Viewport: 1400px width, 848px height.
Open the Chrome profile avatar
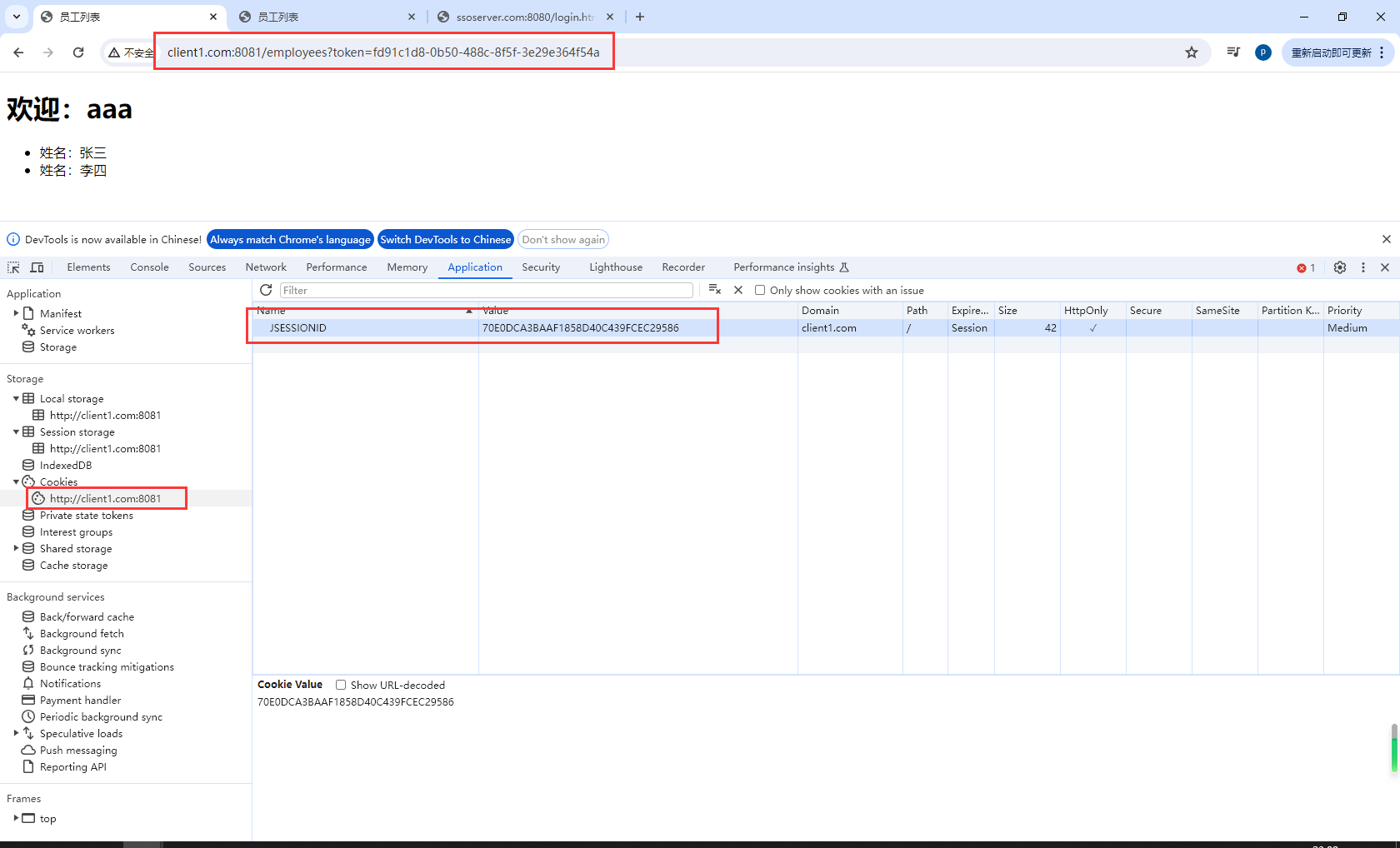click(x=1263, y=52)
